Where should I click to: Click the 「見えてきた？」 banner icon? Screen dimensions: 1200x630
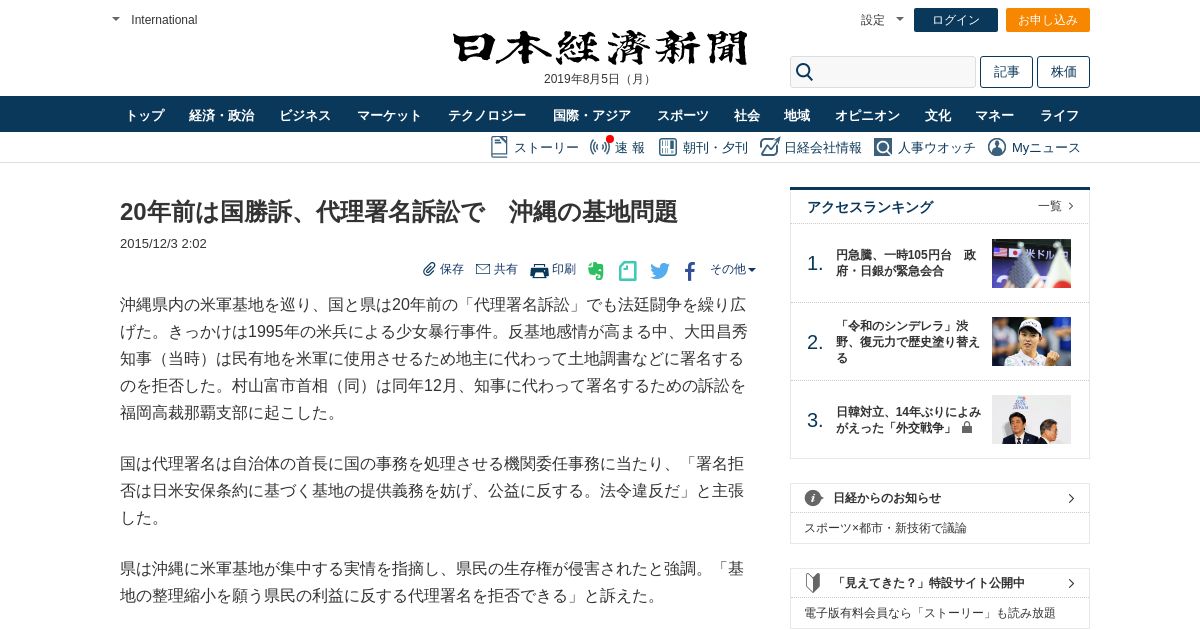[x=813, y=583]
